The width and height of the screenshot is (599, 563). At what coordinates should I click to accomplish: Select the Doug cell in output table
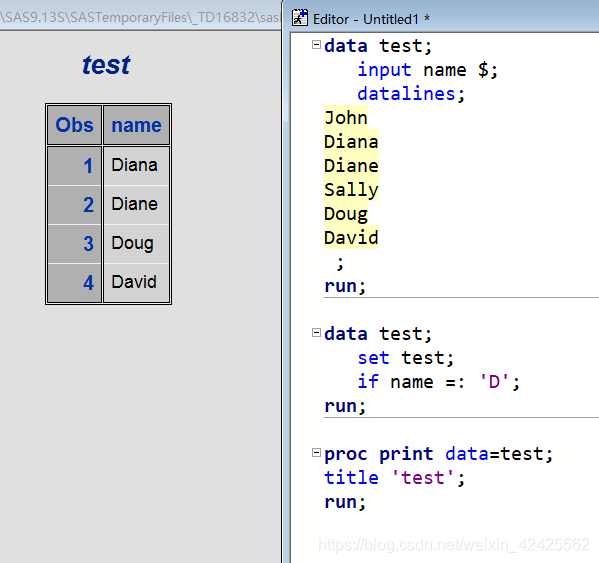coord(136,243)
